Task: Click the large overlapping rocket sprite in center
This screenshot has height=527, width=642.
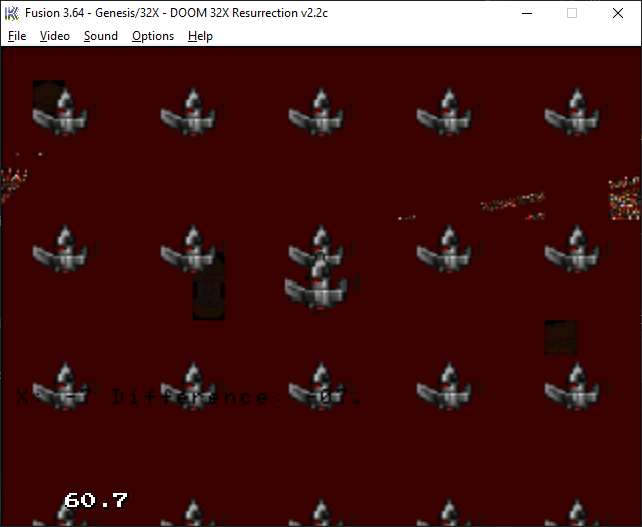Action: tap(318, 284)
